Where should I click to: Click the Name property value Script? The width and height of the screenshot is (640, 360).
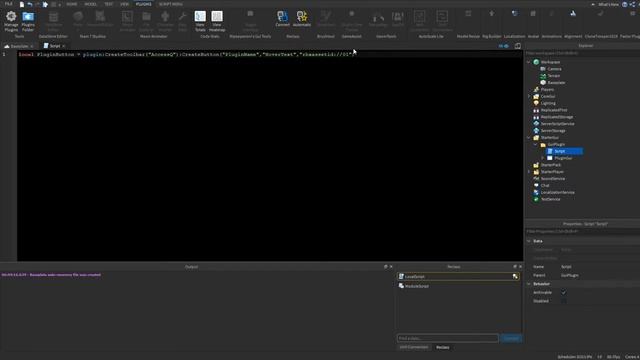point(566,267)
